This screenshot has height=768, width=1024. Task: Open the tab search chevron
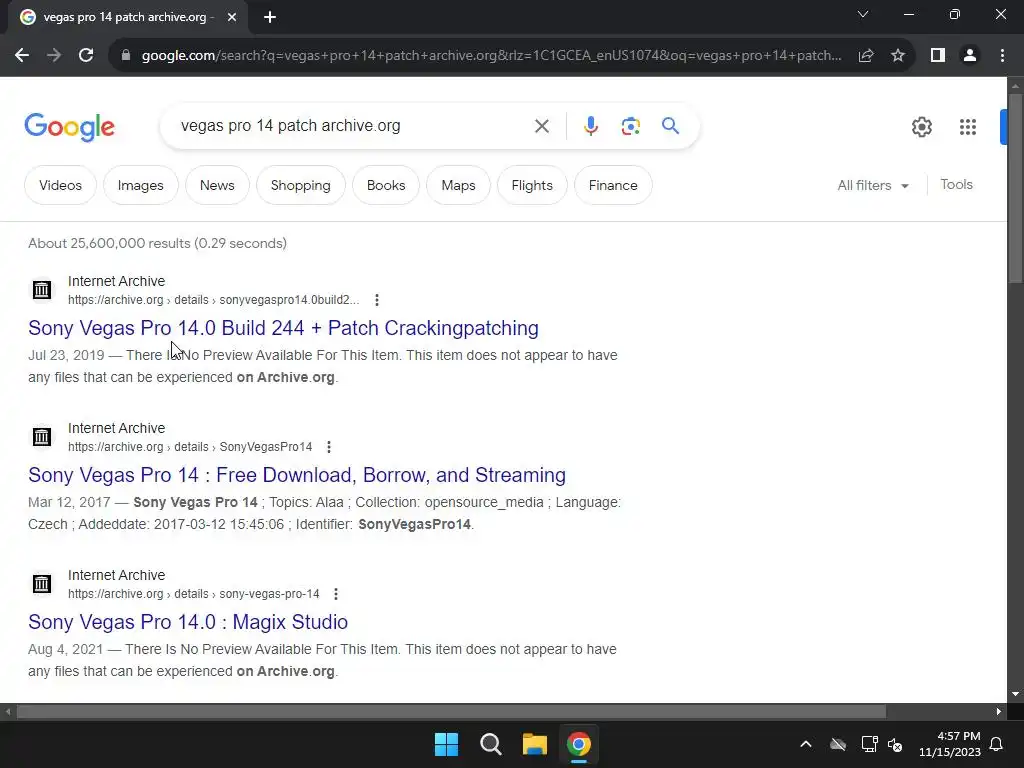(x=863, y=14)
